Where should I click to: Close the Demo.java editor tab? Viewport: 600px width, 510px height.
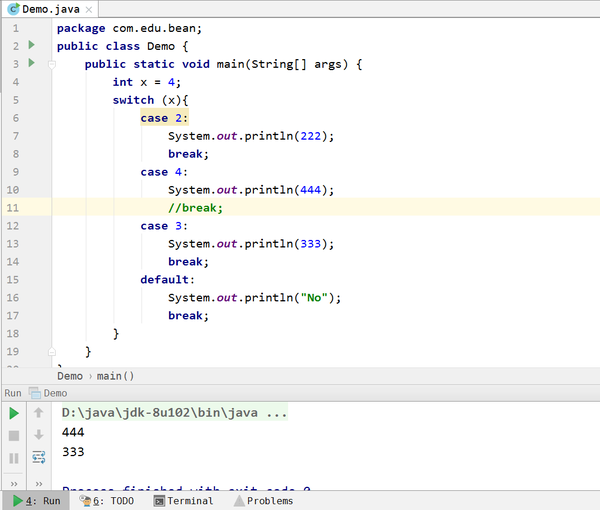click(x=89, y=10)
